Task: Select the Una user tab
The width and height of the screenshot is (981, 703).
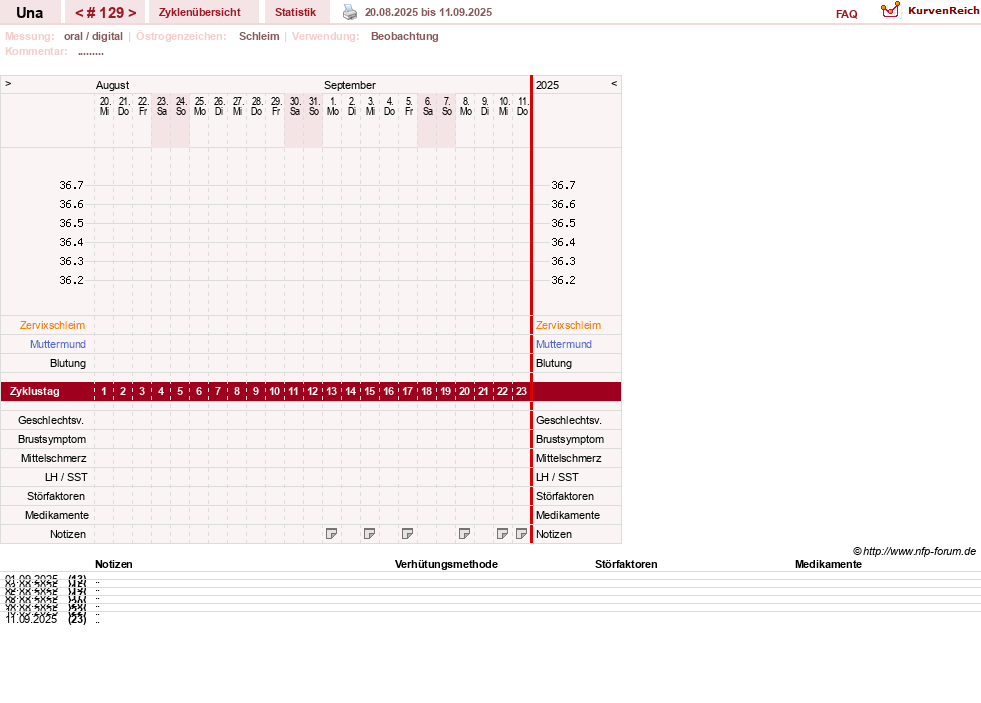Action: pyautogui.click(x=29, y=13)
